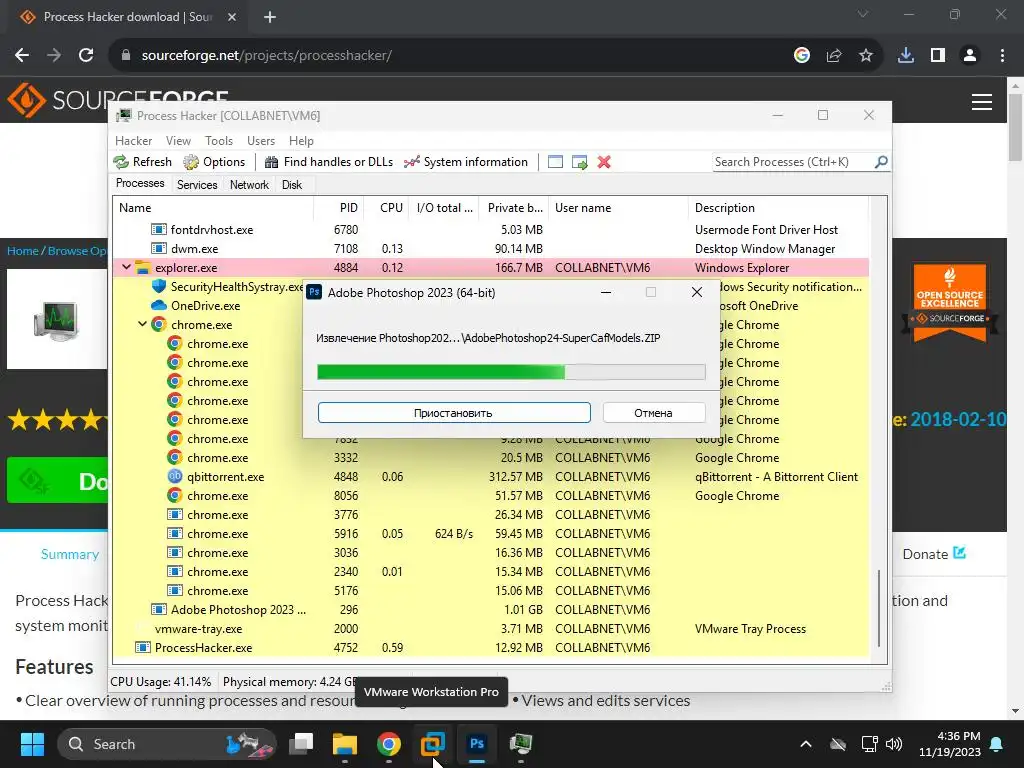This screenshot has height=768, width=1024.
Task: Select the fontdrvhost.exe process row
Action: 491,229
